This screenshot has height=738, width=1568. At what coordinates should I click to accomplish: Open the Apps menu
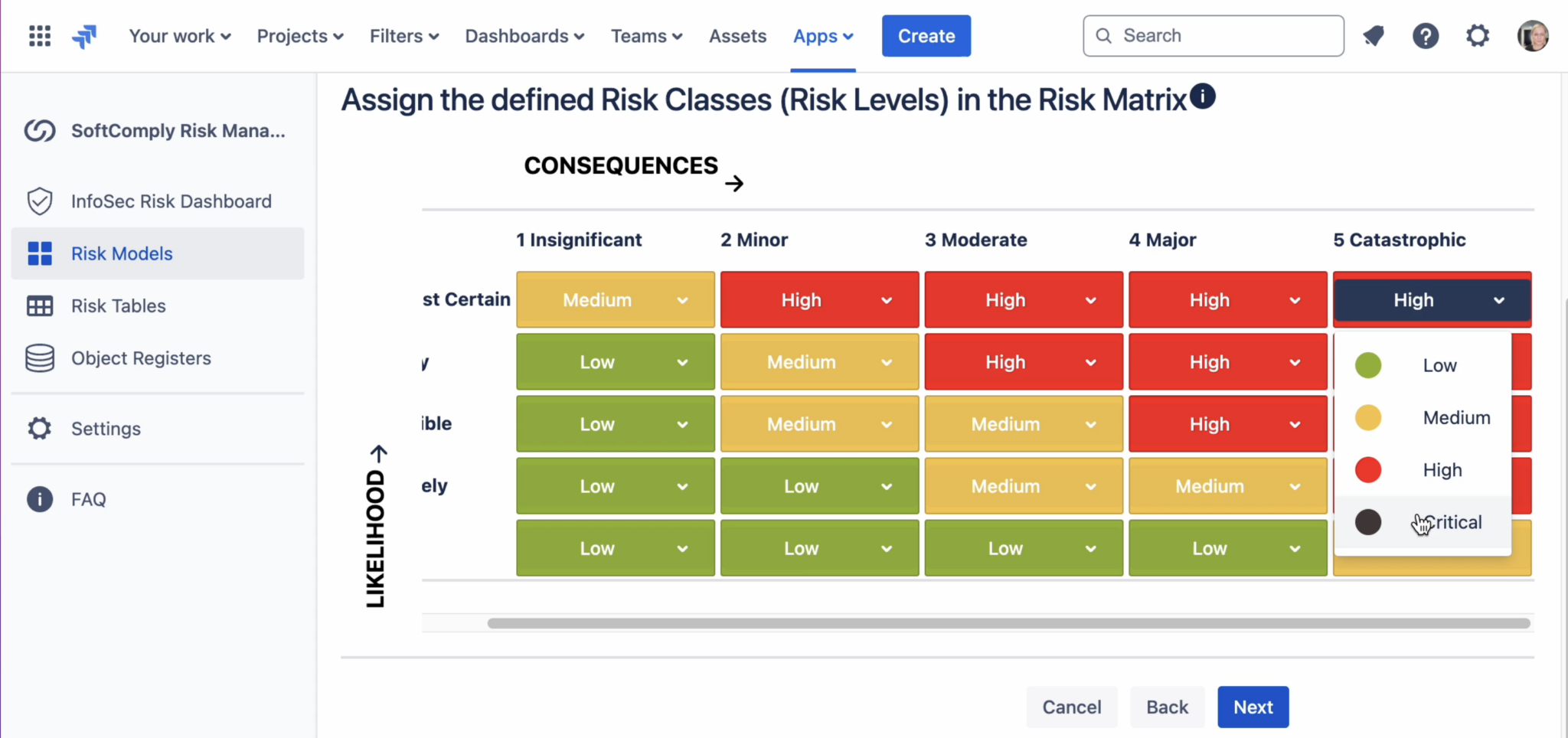tap(822, 36)
